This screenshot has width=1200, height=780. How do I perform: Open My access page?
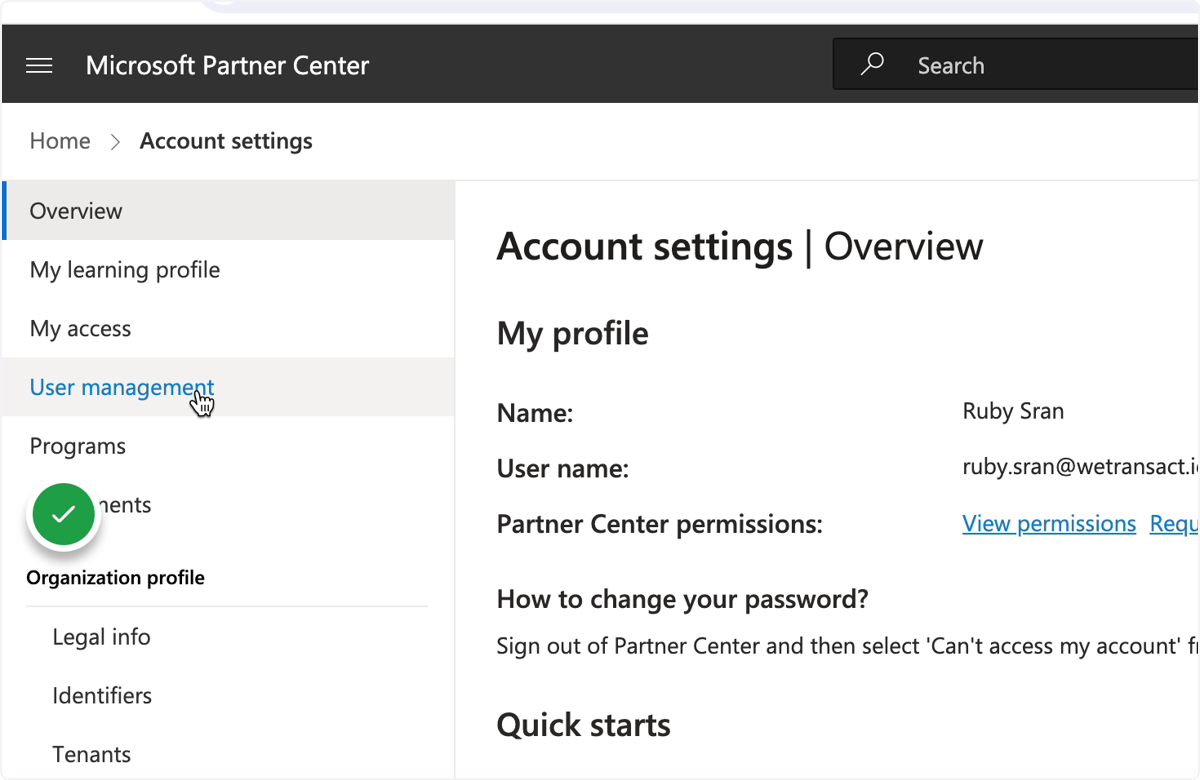pyautogui.click(x=228, y=329)
